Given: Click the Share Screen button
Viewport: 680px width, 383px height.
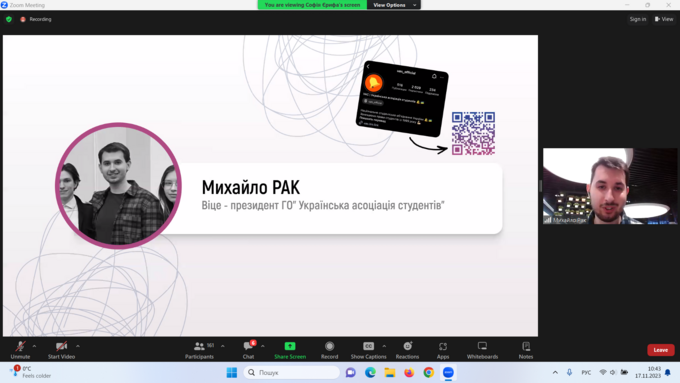Looking at the screenshot, I should (290, 350).
